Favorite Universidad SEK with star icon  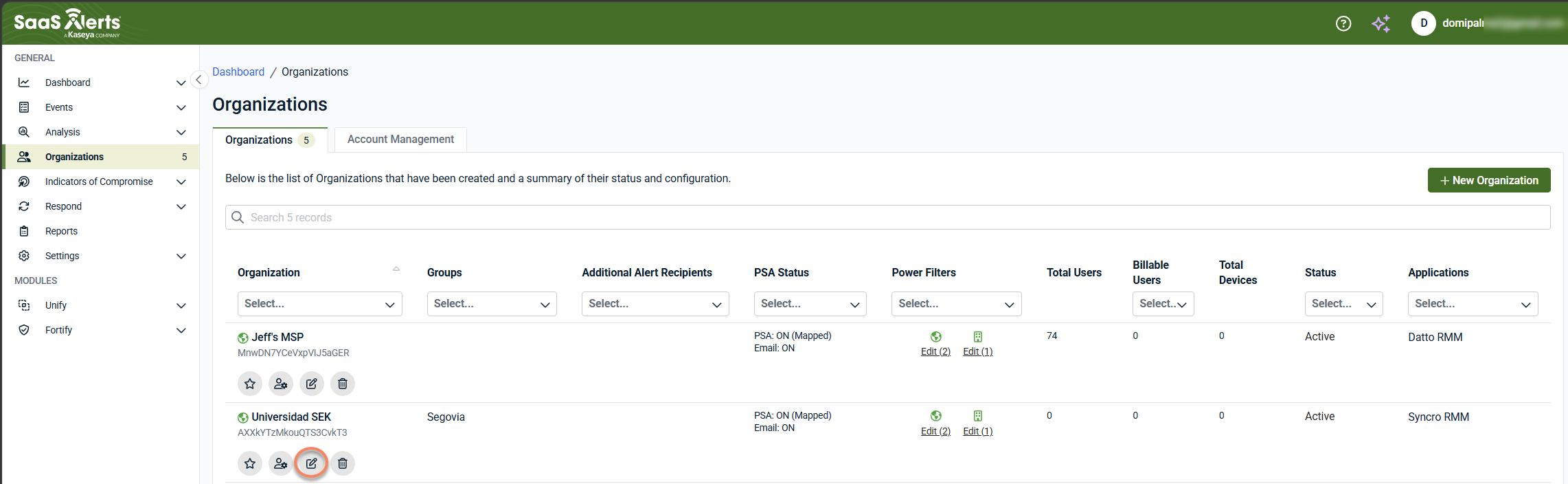pos(250,463)
